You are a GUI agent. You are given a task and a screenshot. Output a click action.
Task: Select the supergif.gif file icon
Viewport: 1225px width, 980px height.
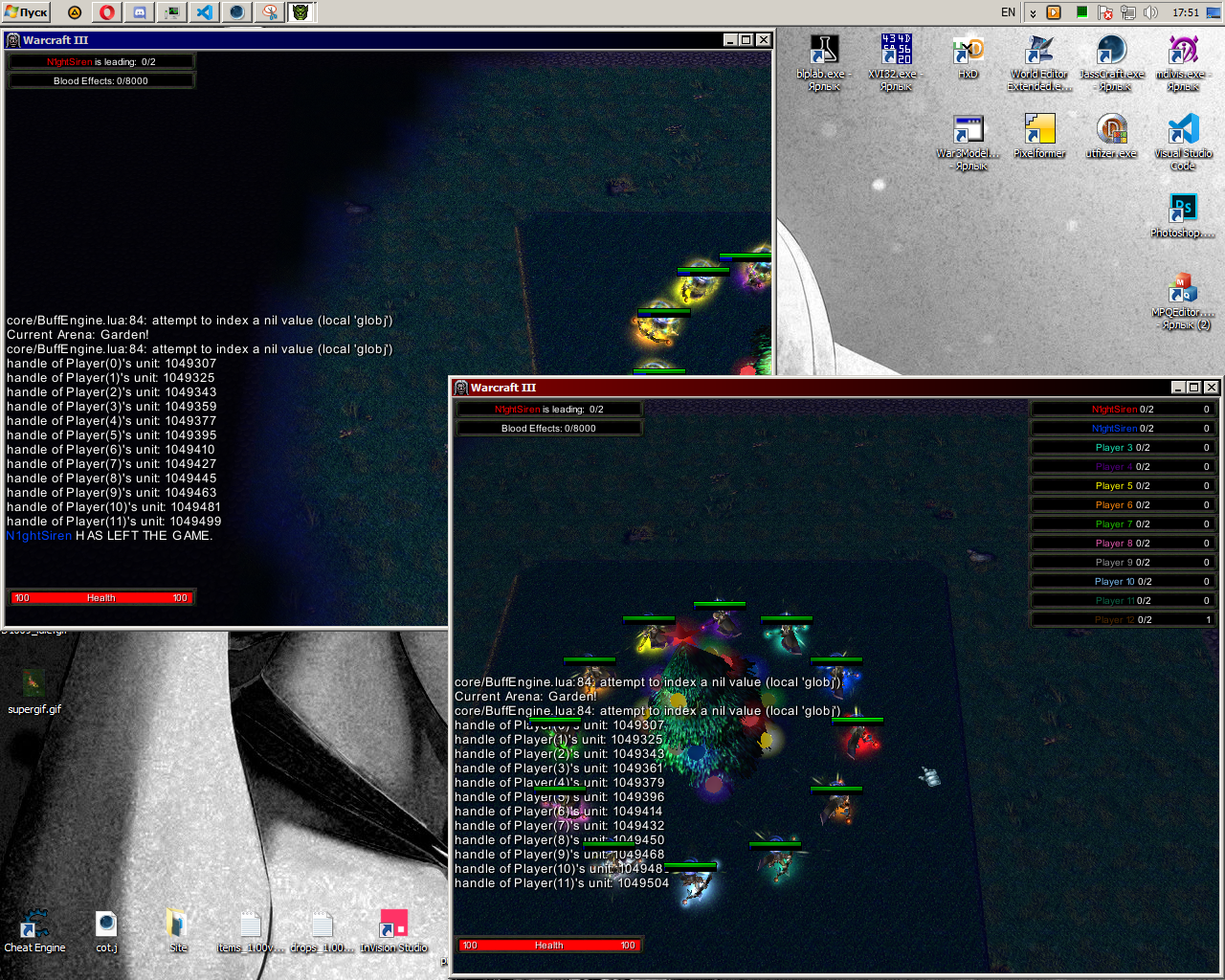point(34,691)
